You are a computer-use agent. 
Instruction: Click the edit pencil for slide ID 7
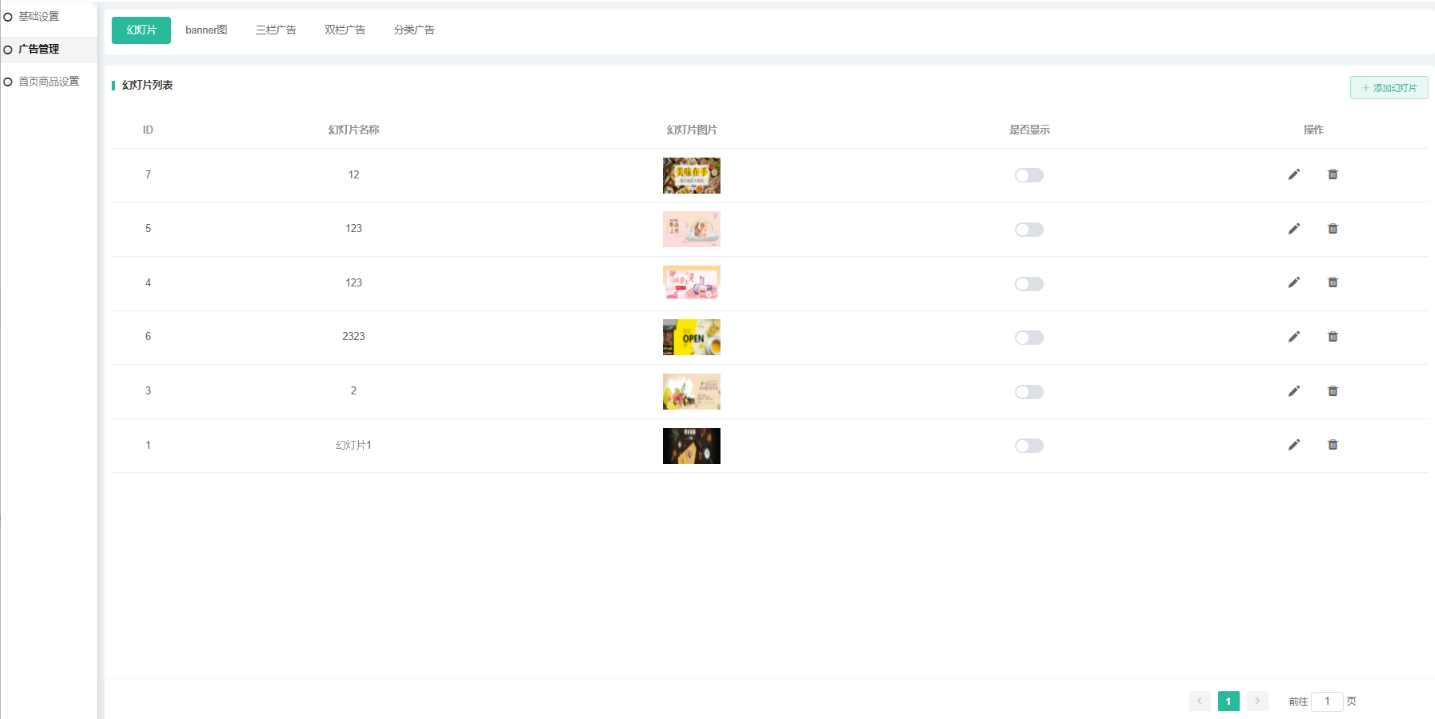[x=1294, y=175]
